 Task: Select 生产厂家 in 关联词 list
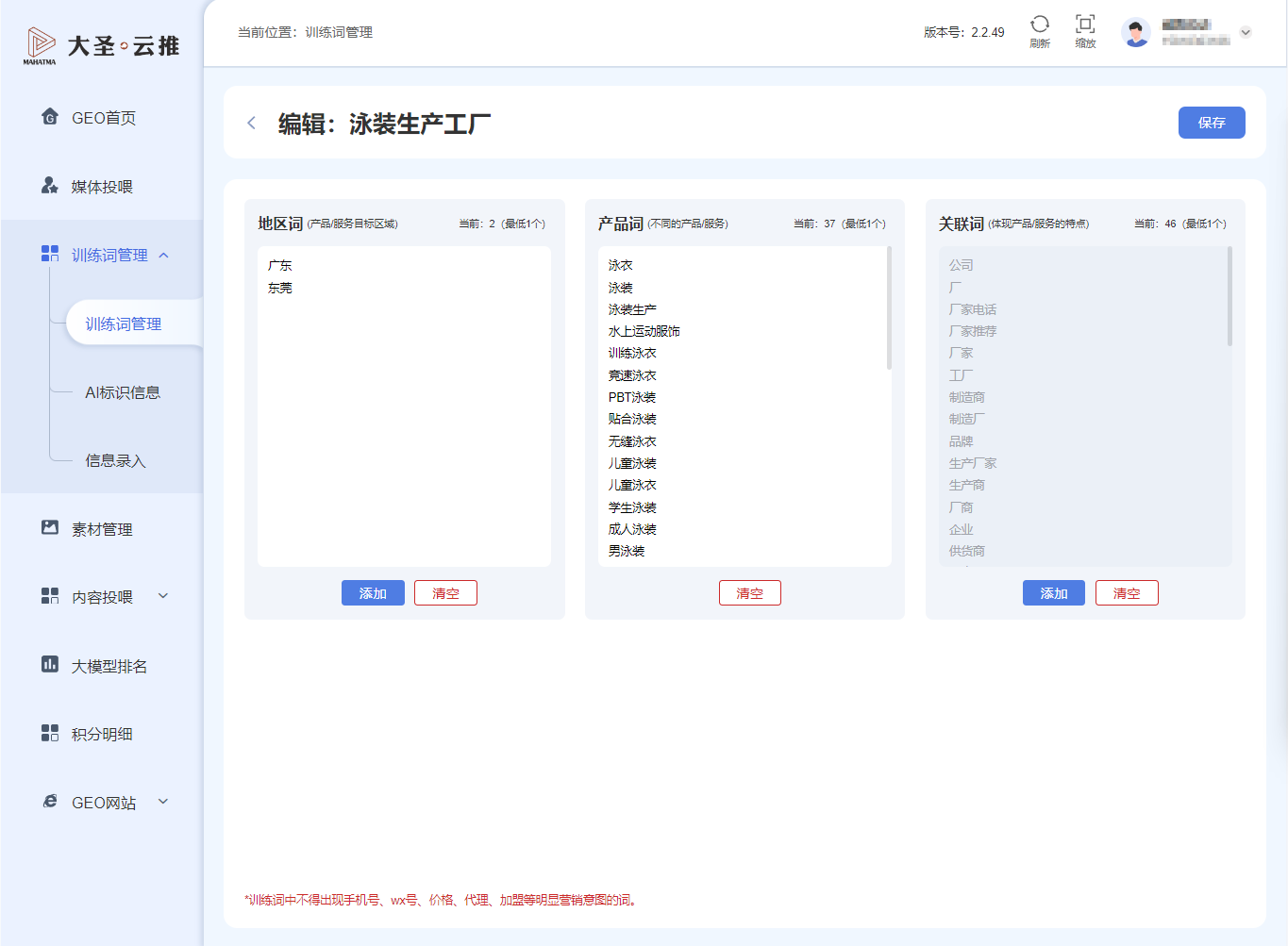click(973, 463)
